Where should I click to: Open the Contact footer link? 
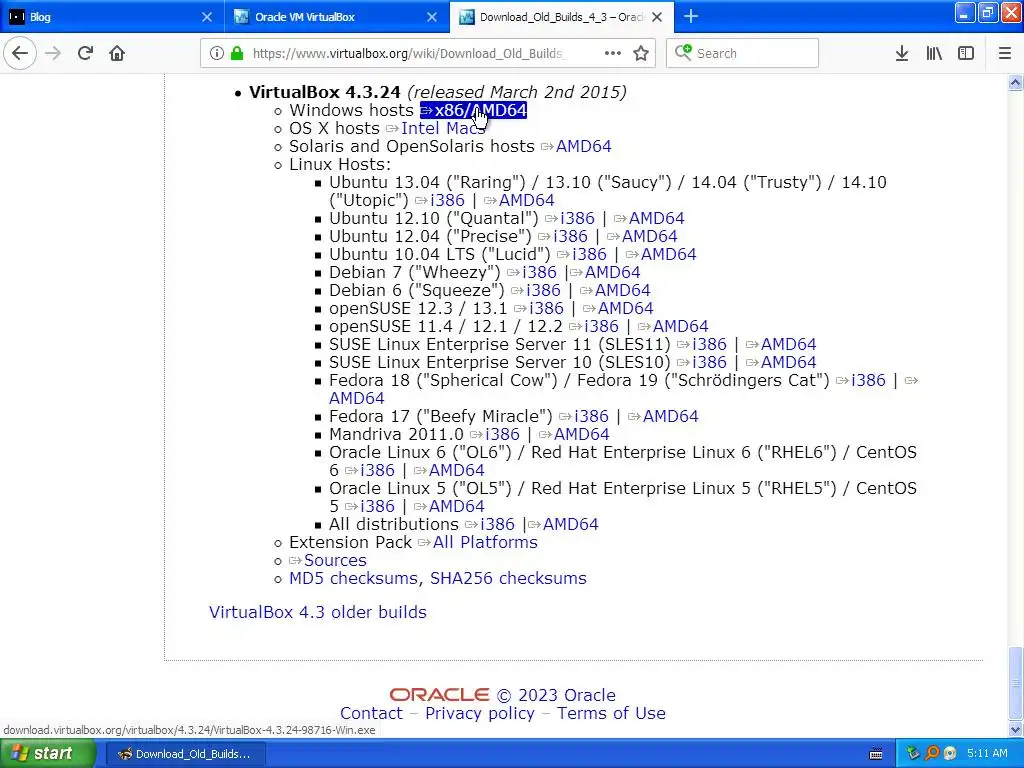click(x=372, y=713)
